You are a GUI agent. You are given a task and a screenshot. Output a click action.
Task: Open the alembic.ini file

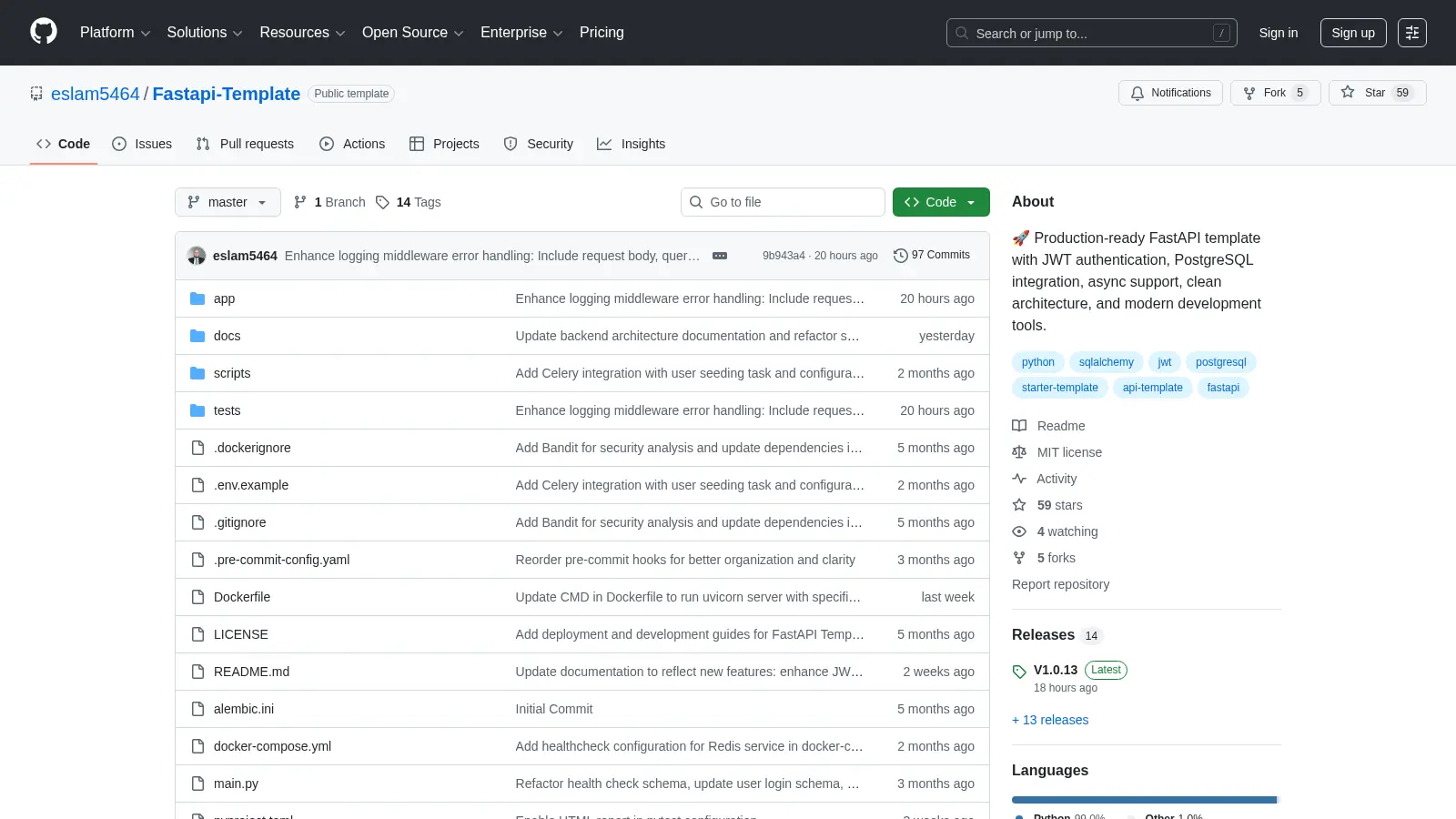(x=244, y=709)
